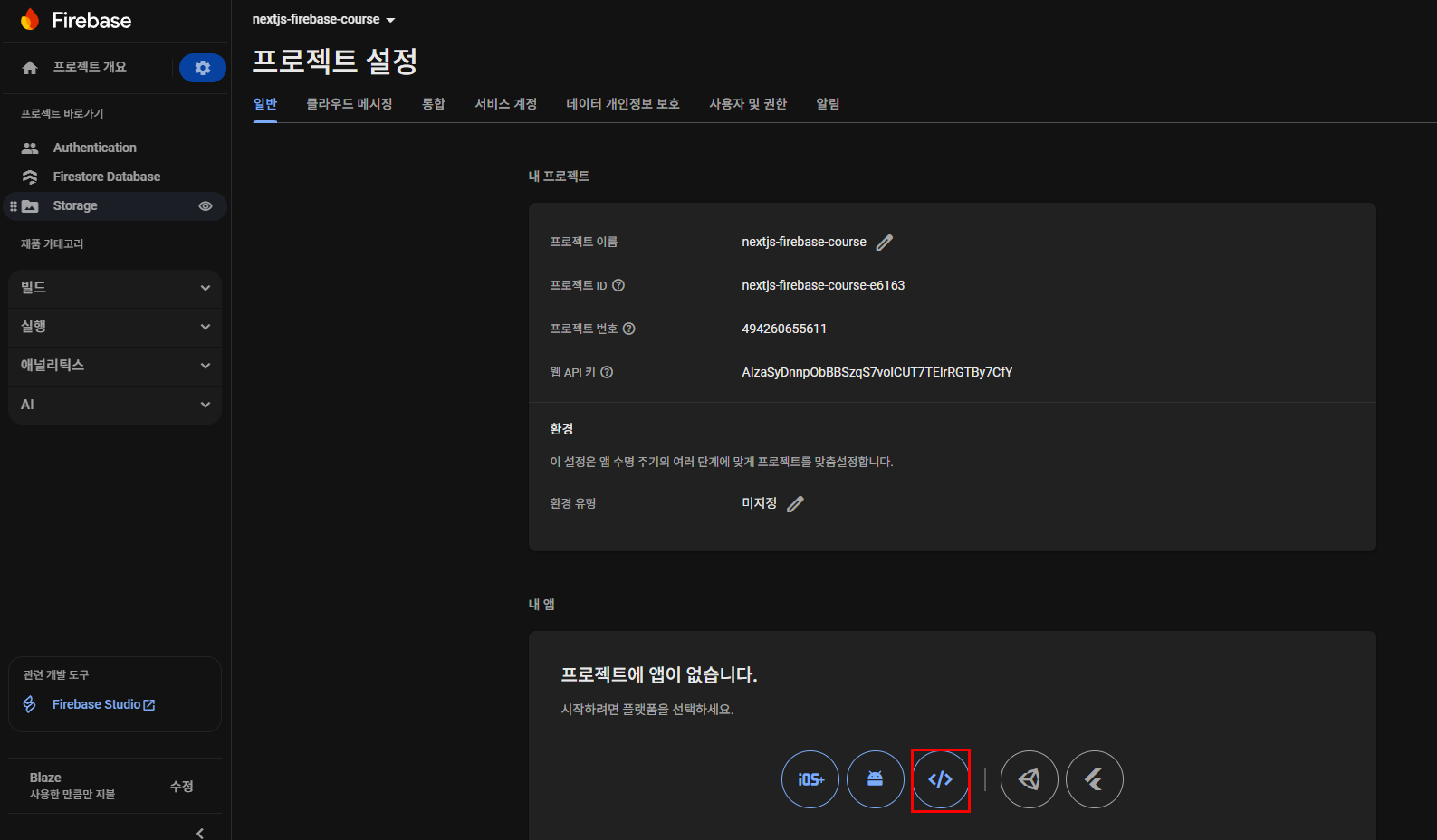
Task: Click the Firestore Database icon
Action: 30,177
